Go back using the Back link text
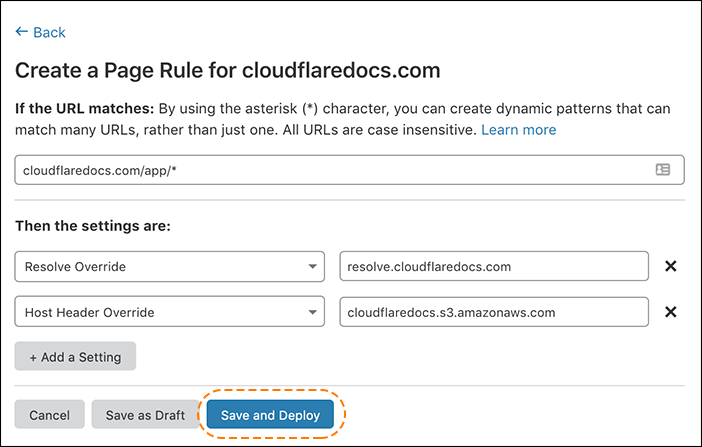Viewport: 702px width, 447px height. 49,33
